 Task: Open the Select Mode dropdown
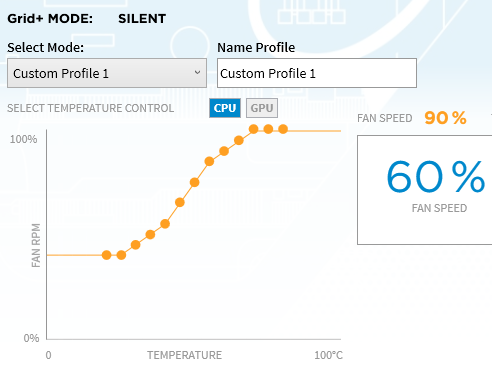107,73
